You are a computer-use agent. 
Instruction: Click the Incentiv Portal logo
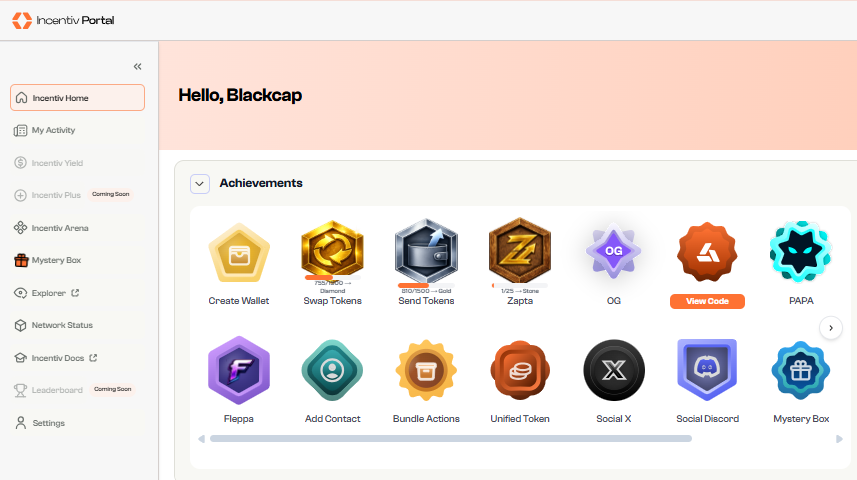pos(63,20)
